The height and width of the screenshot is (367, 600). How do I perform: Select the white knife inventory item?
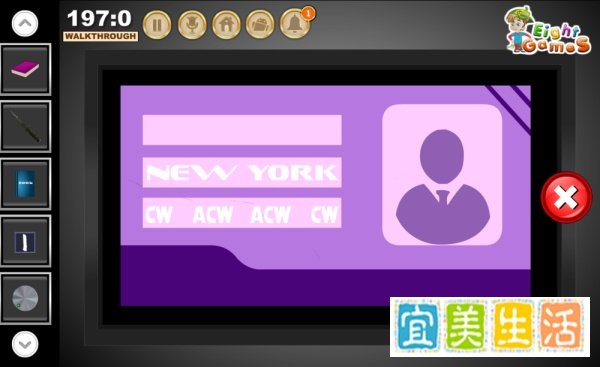pyautogui.click(x=25, y=241)
